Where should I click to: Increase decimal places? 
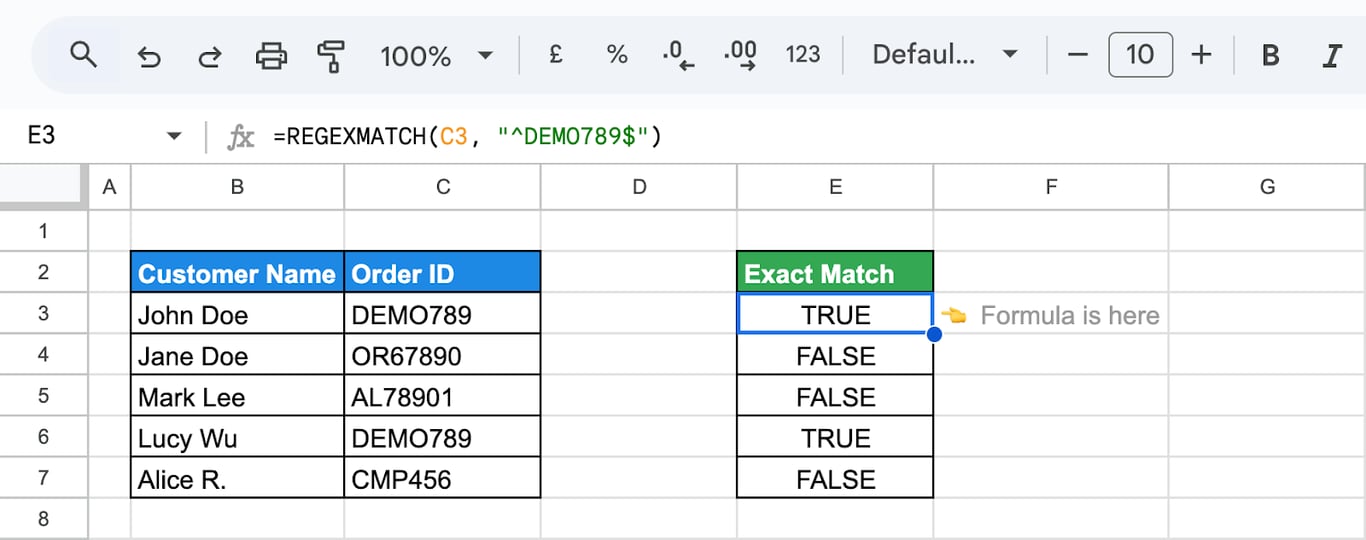741,55
